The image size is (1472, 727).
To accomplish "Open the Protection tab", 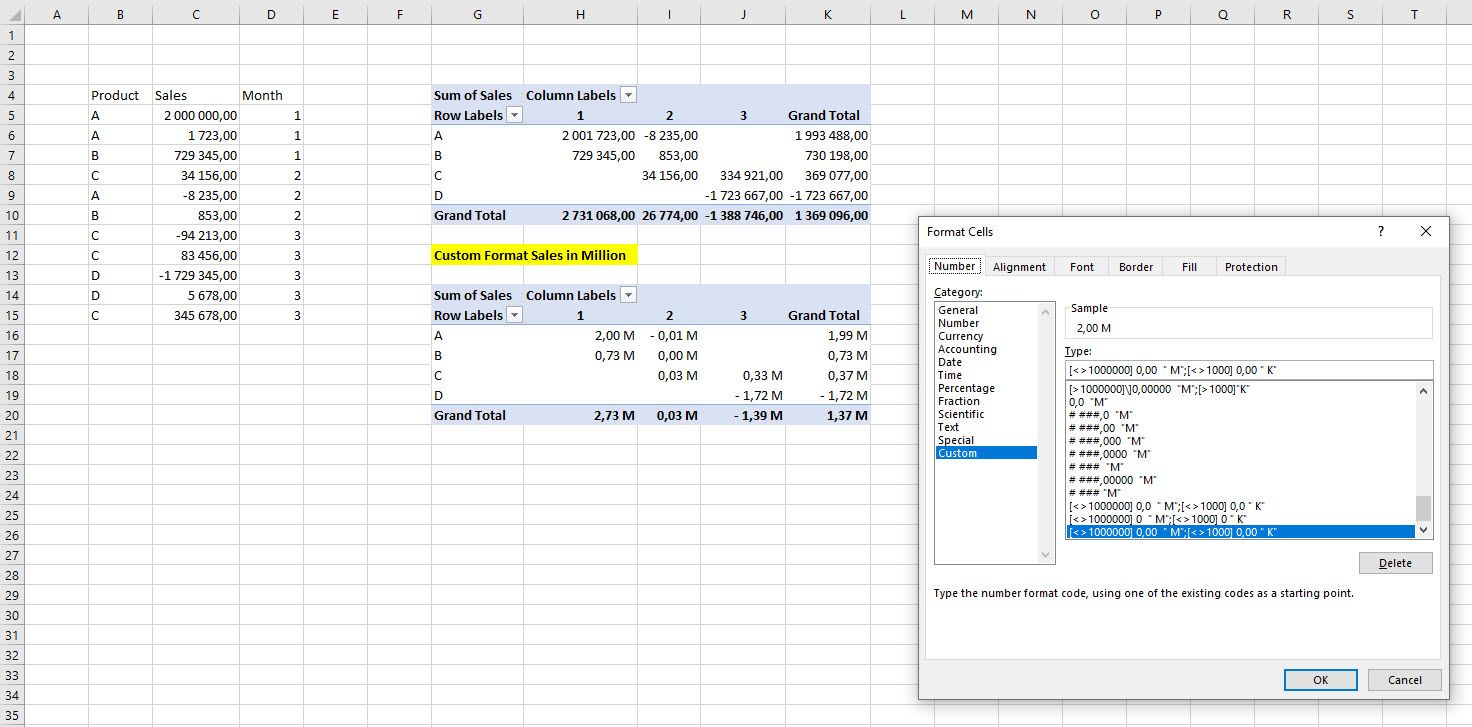I will 1251,267.
